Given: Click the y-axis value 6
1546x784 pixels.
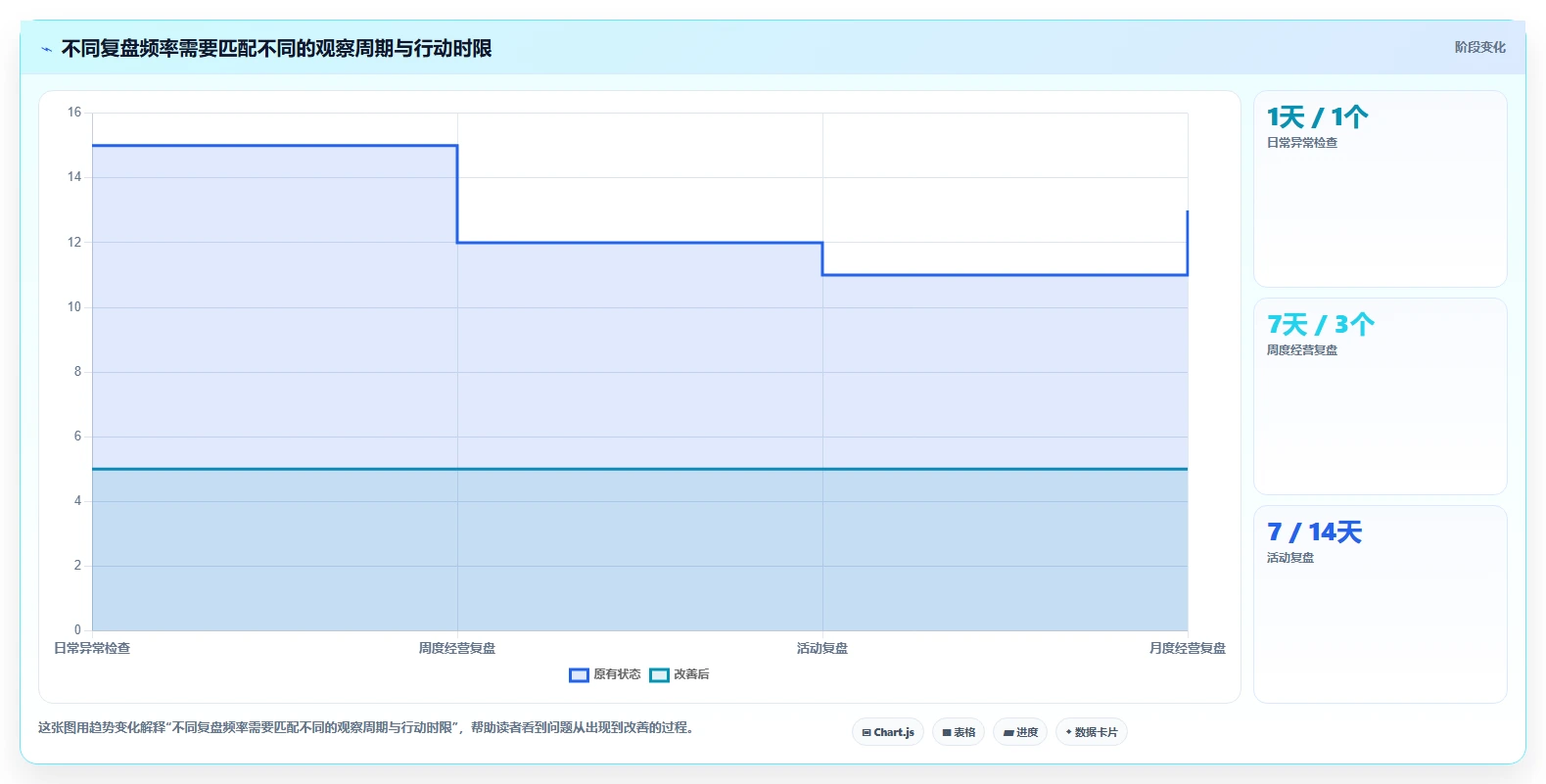Looking at the screenshot, I should 77,436.
